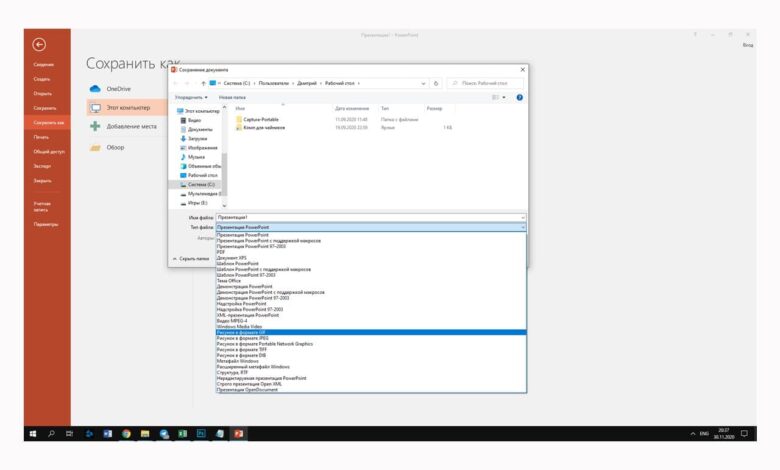This screenshot has height=470, width=780.
Task: Open the file name field dropdown arrow
Action: (522, 218)
